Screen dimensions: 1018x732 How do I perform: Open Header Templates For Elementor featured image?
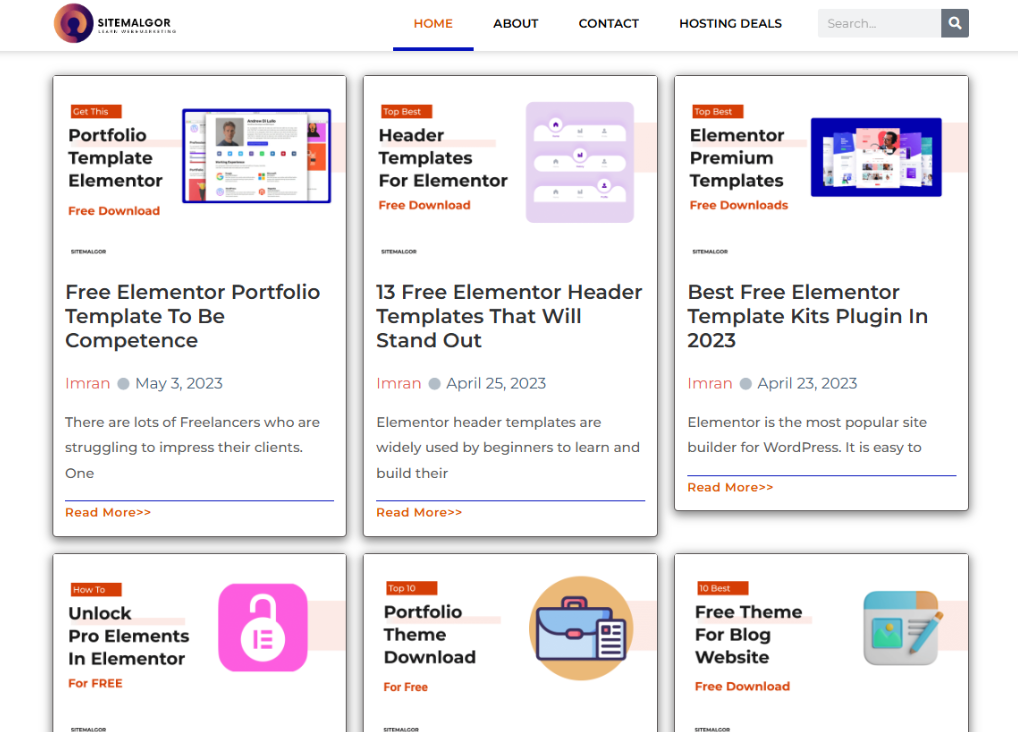tap(510, 170)
